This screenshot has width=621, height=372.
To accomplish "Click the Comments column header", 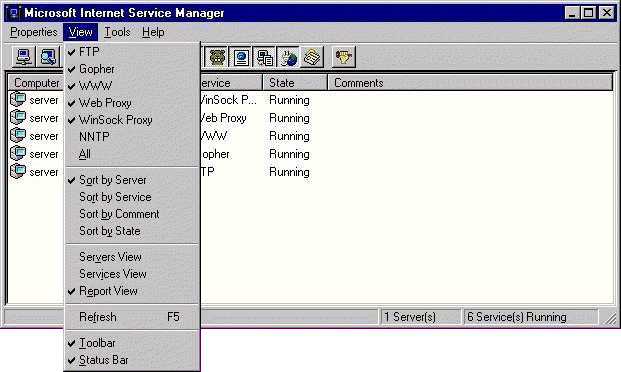I will tap(471, 83).
